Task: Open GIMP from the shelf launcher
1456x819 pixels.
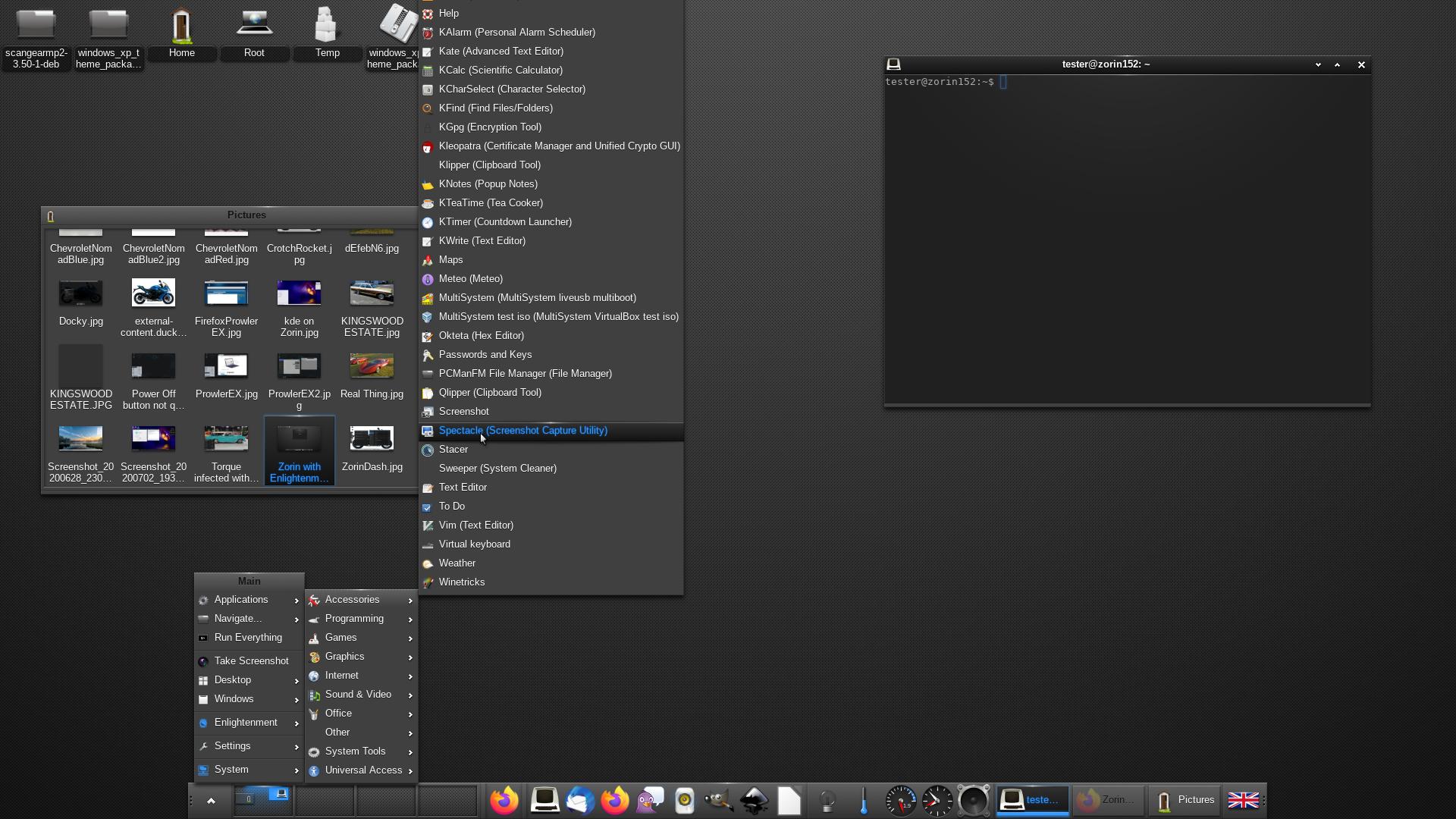Action: coord(718,801)
